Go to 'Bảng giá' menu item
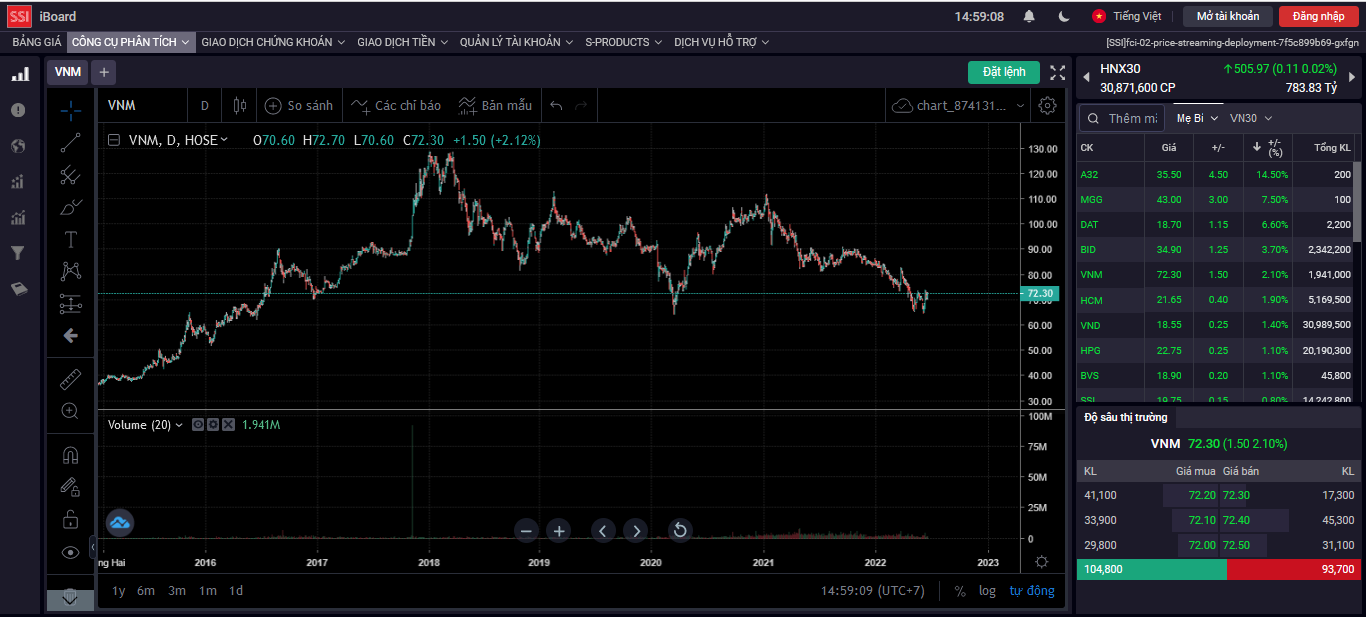 pos(37,42)
